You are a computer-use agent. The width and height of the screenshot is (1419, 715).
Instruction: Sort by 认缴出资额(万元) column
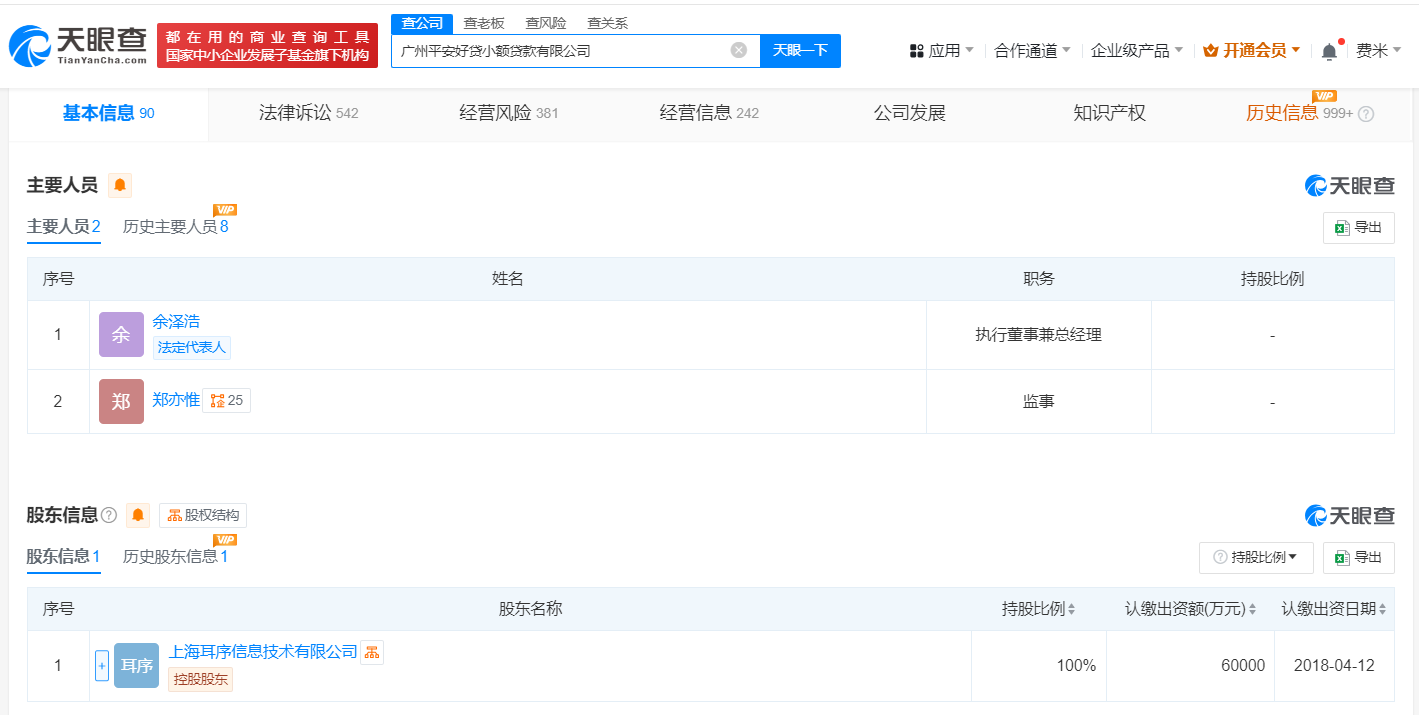(x=1253, y=609)
